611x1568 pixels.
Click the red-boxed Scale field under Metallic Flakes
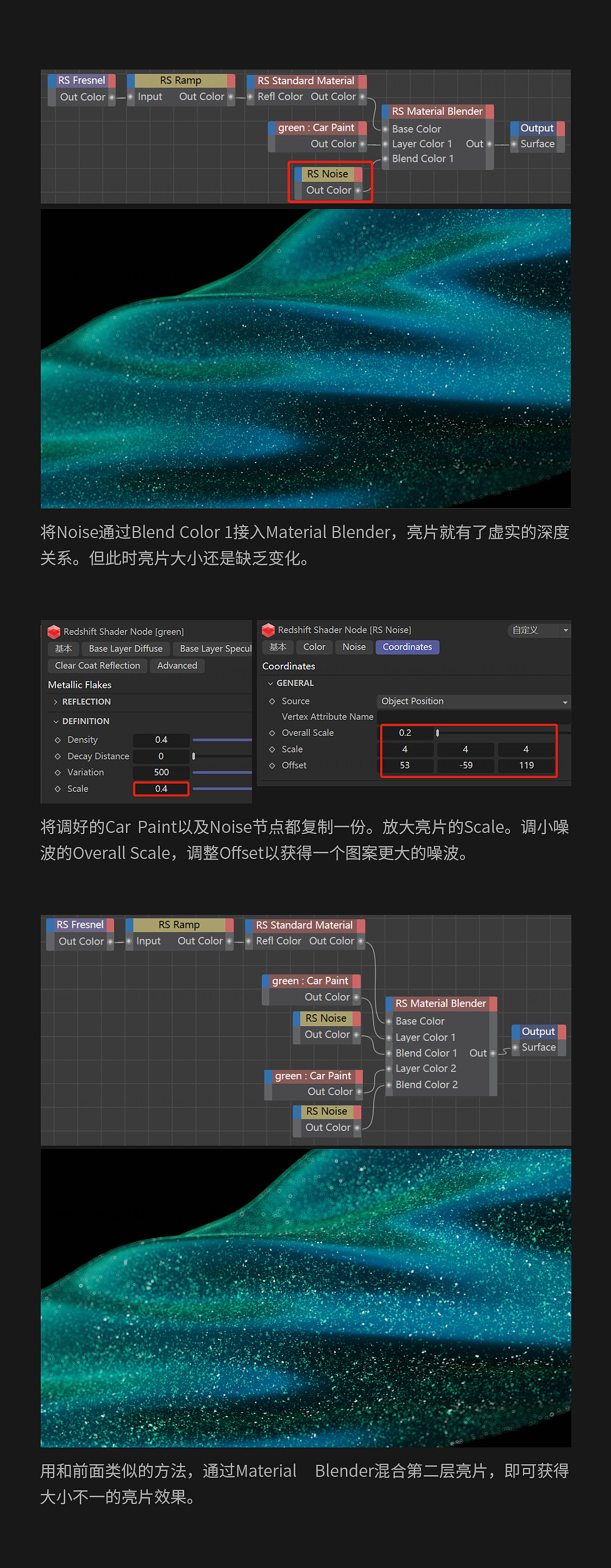(x=161, y=788)
